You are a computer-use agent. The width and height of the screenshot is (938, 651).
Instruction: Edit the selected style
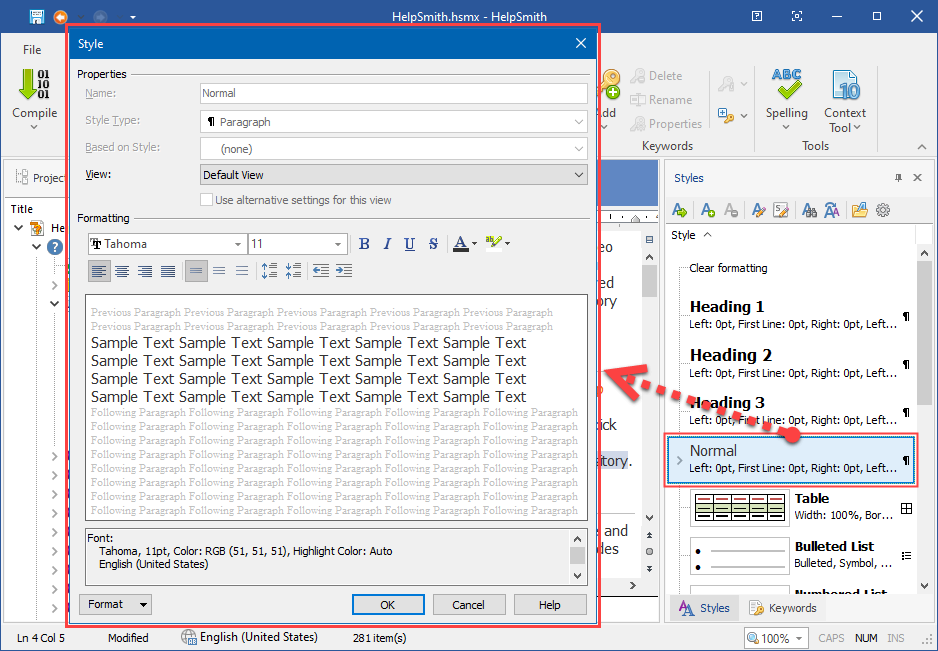click(x=759, y=210)
